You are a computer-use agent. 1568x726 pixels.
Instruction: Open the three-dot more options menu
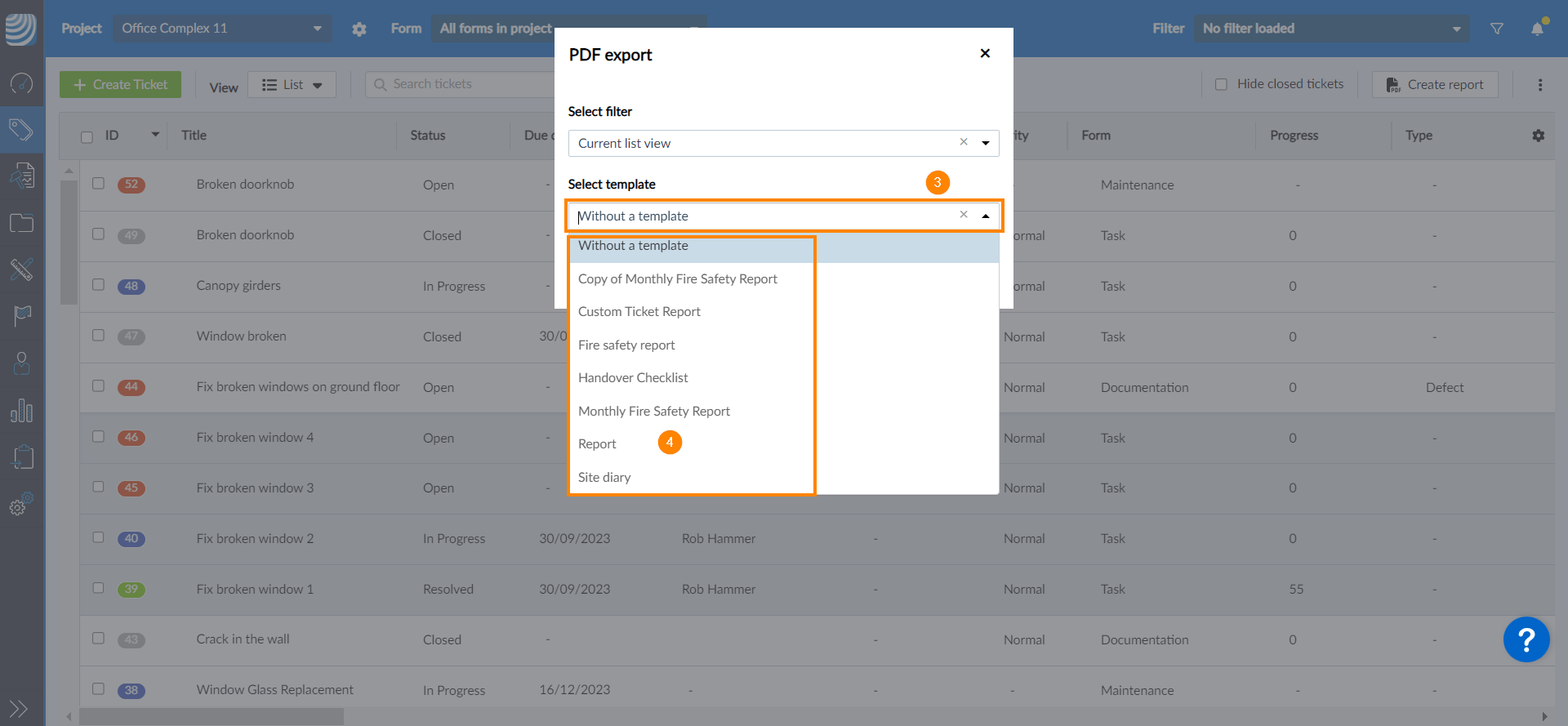(1540, 85)
